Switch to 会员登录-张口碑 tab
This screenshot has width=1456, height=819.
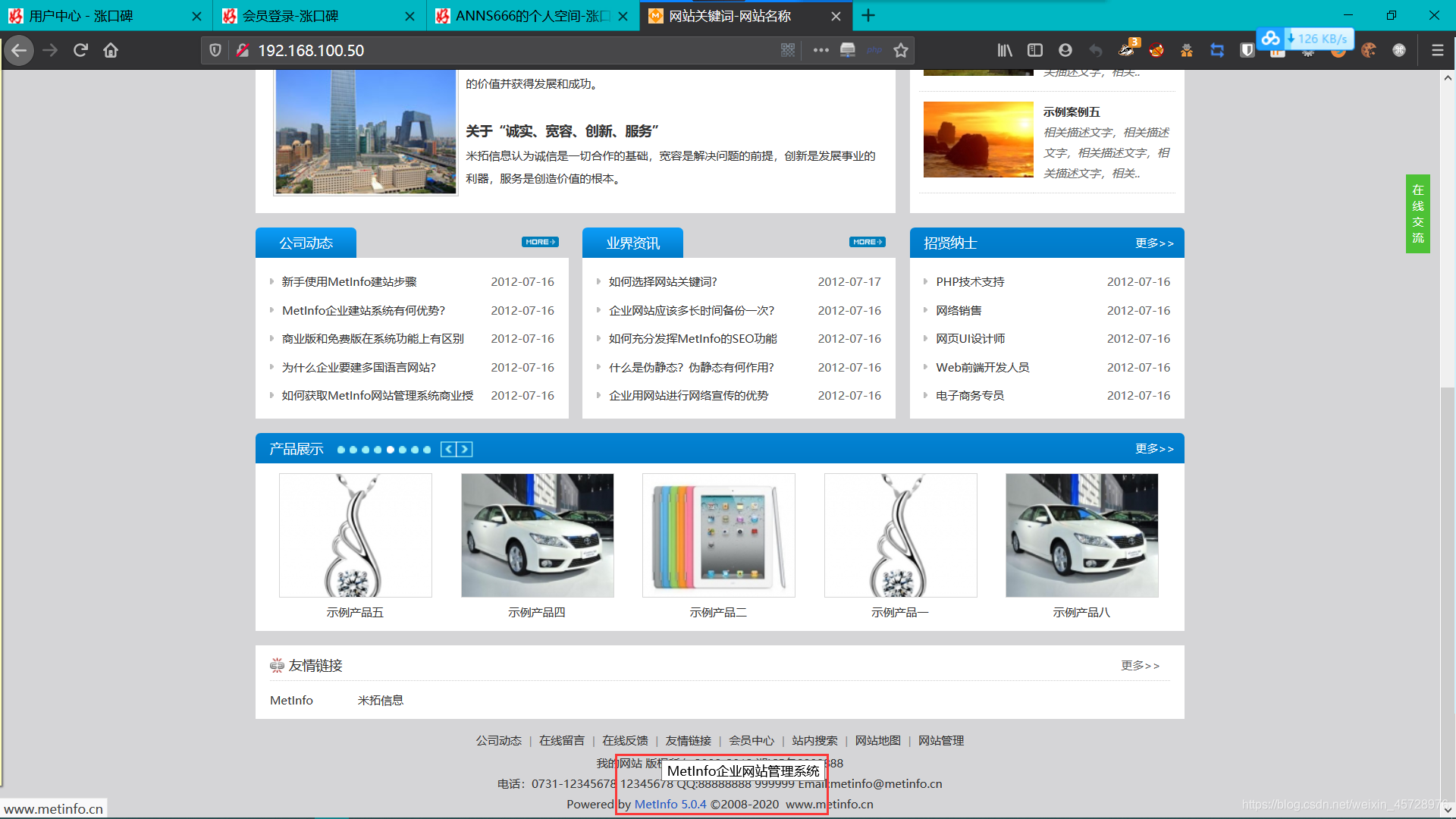tap(318, 16)
